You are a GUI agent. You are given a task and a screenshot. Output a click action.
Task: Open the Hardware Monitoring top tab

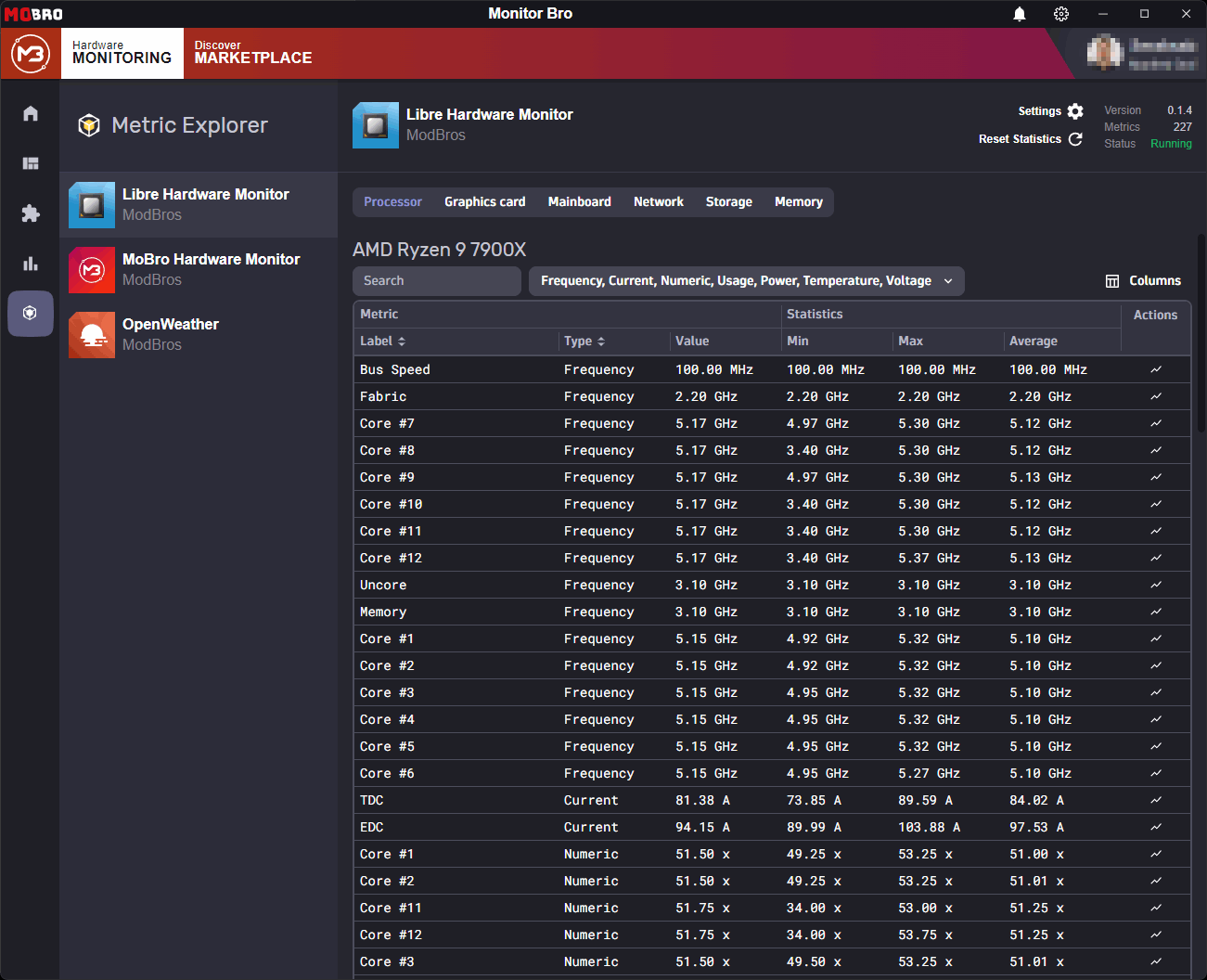tap(122, 53)
